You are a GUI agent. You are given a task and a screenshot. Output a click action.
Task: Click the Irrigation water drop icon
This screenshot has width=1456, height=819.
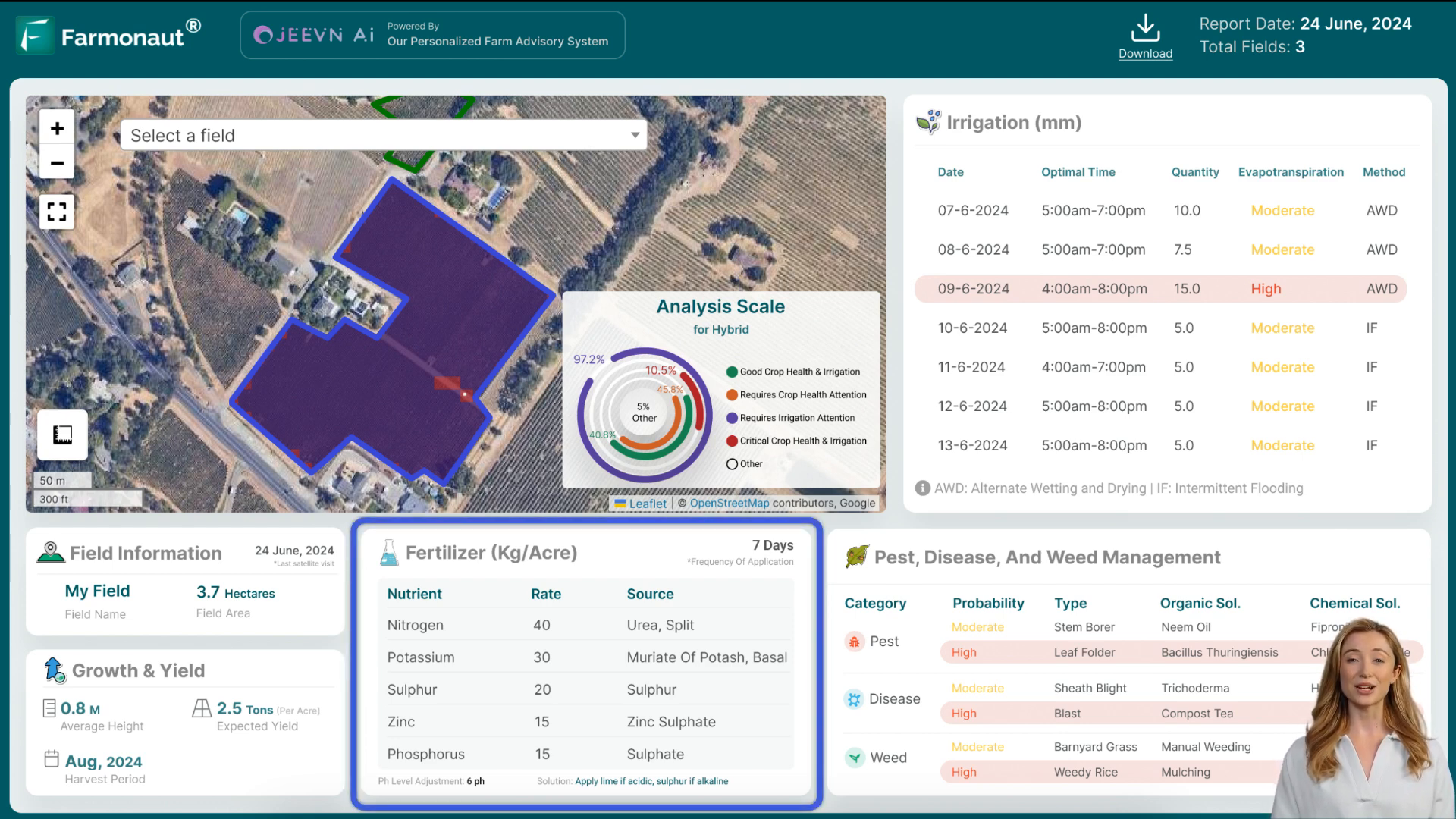pos(927,121)
